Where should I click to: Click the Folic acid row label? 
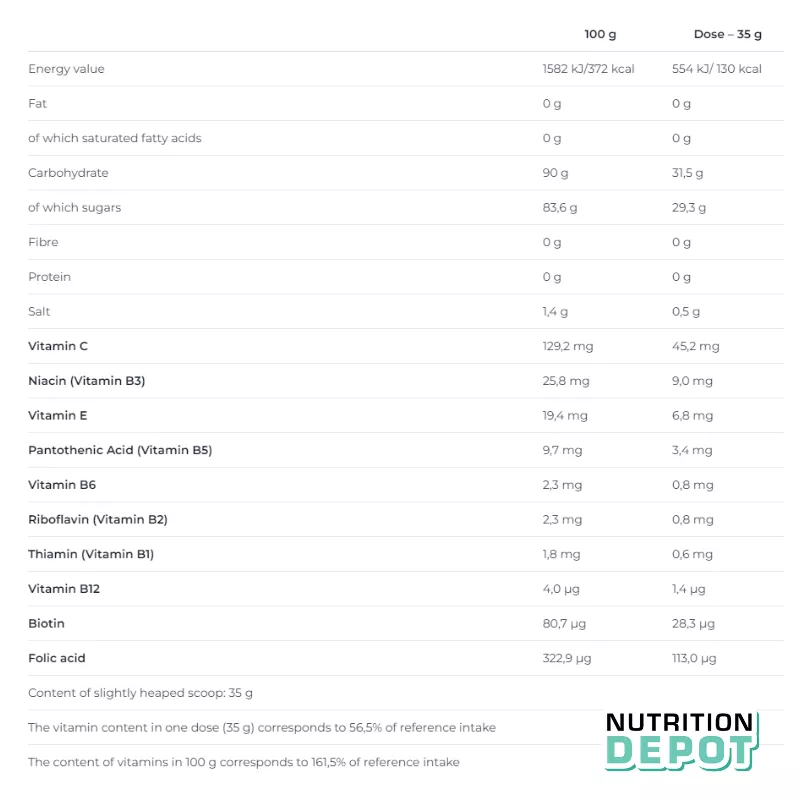[x=57, y=658]
